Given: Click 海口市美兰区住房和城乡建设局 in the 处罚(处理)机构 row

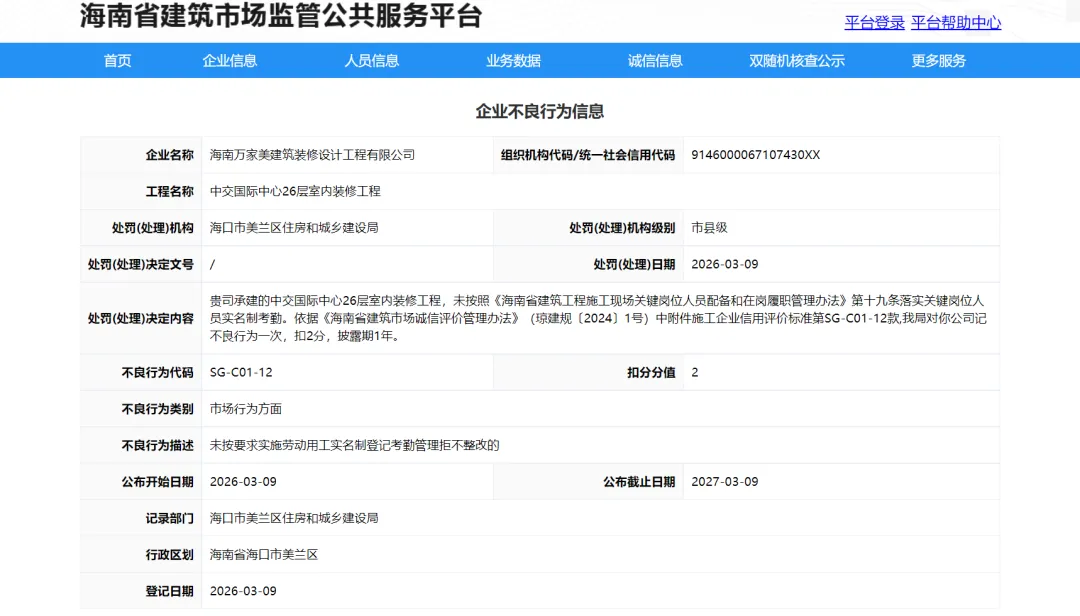Looking at the screenshot, I should click(294, 228).
